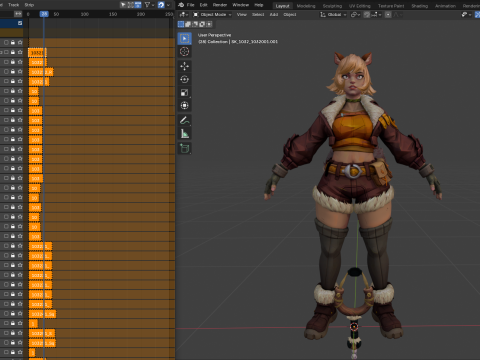The height and width of the screenshot is (360, 480).
Task: Activate the Transform tool
Action: [x=184, y=105]
